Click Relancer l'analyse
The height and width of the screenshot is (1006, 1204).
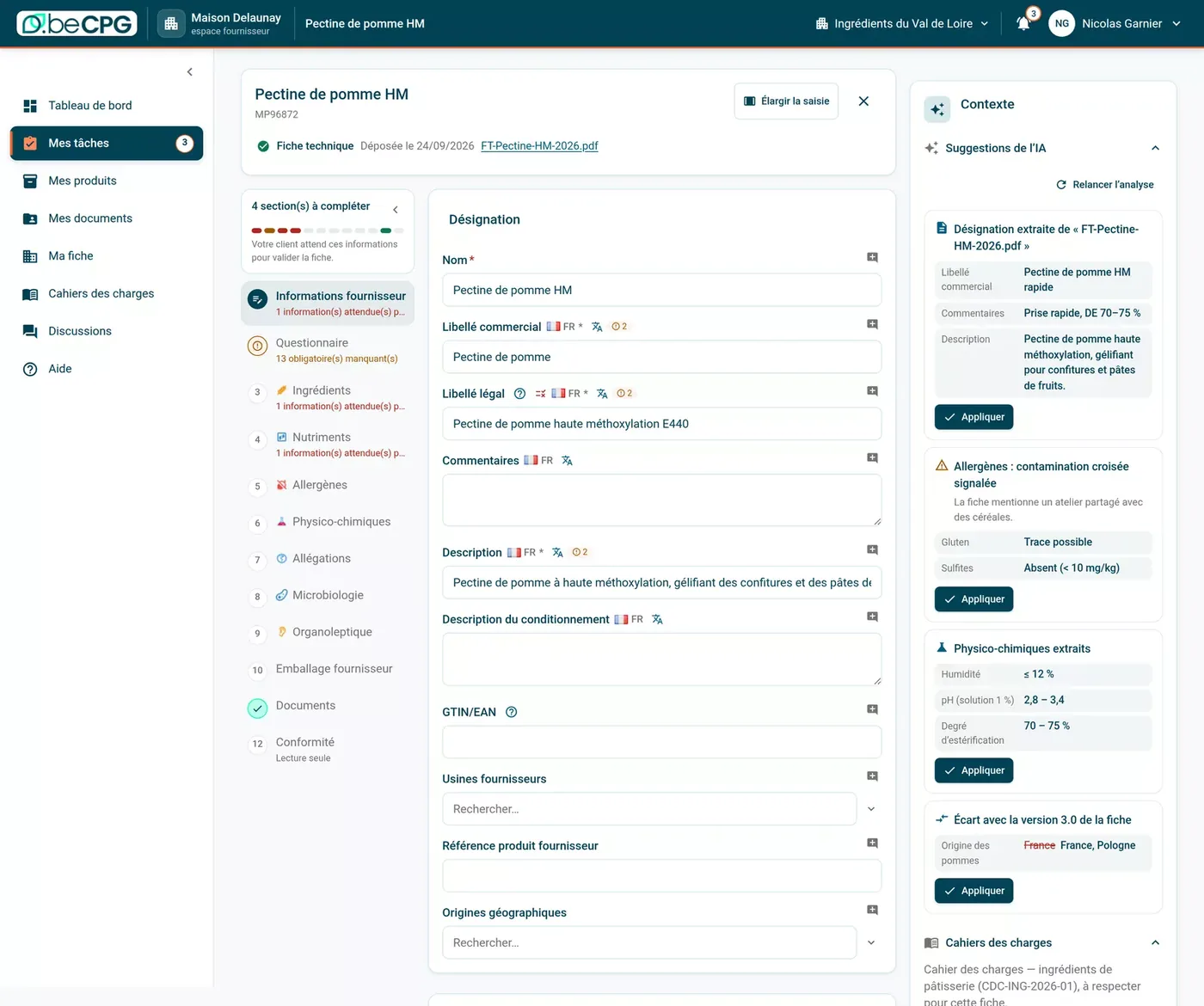click(x=1105, y=185)
